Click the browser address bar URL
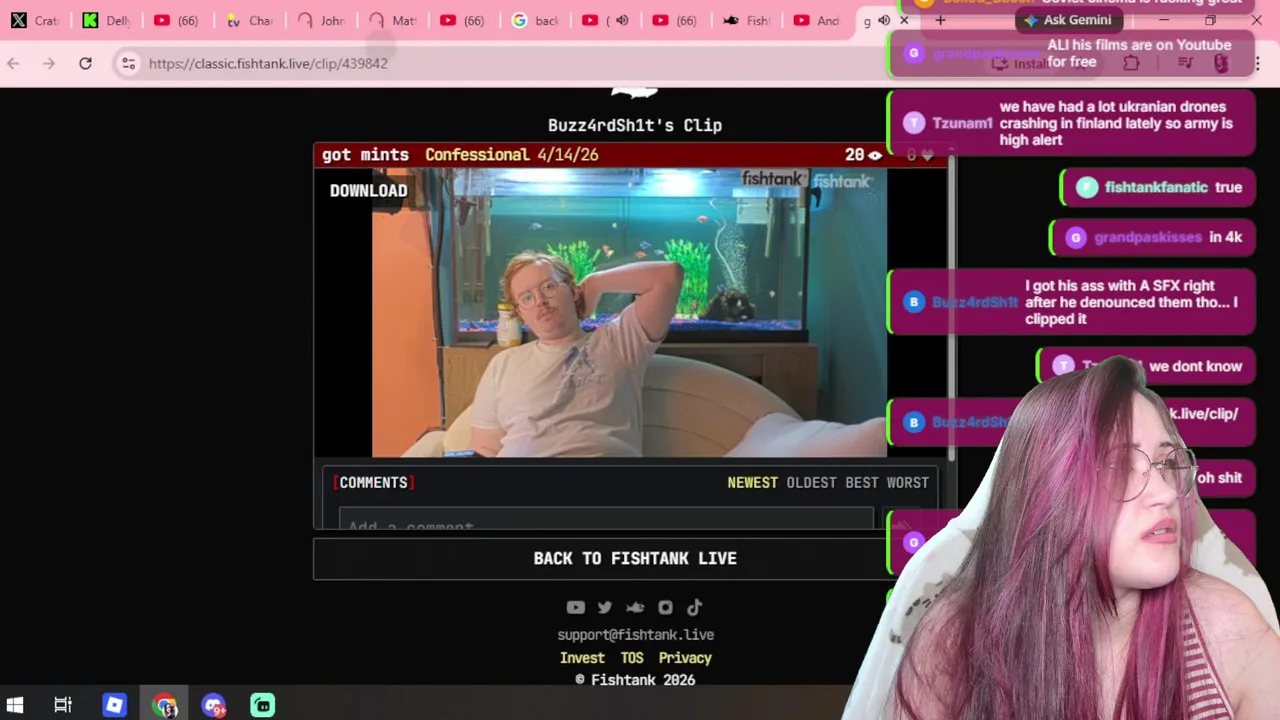 [268, 63]
